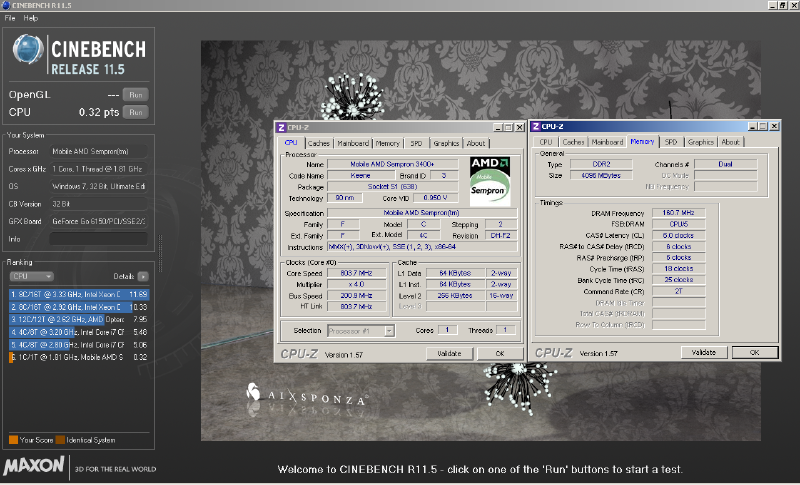Click the left CPU-Z title bar icon
The height and width of the screenshot is (485, 800).
click(281, 127)
